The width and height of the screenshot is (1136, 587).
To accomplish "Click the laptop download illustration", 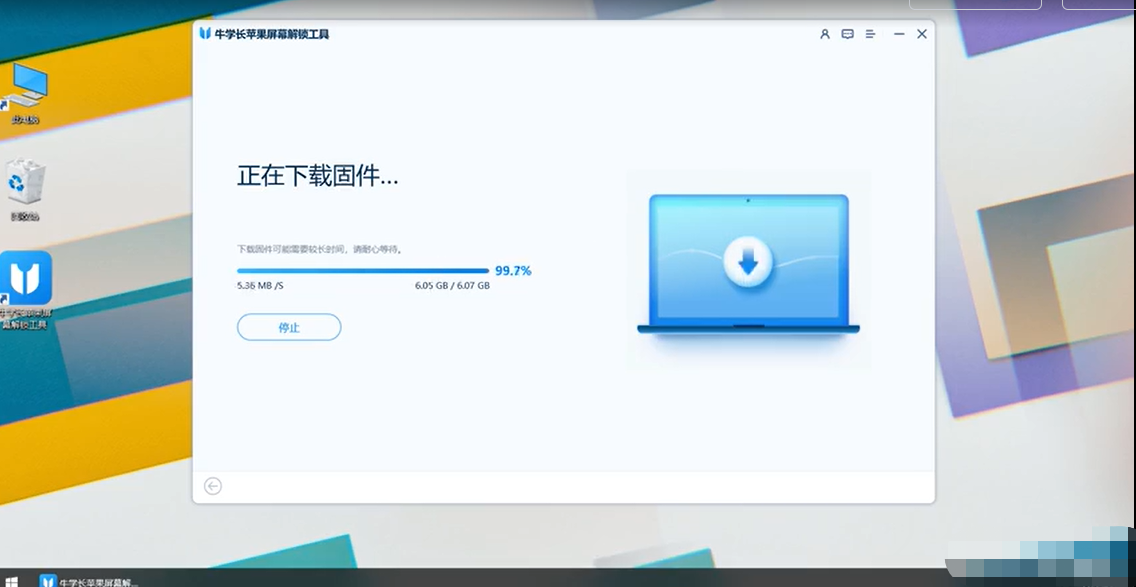I will point(748,264).
